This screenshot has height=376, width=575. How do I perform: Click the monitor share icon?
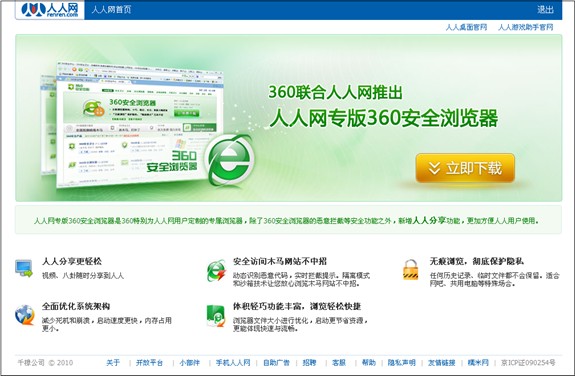tap(24, 268)
